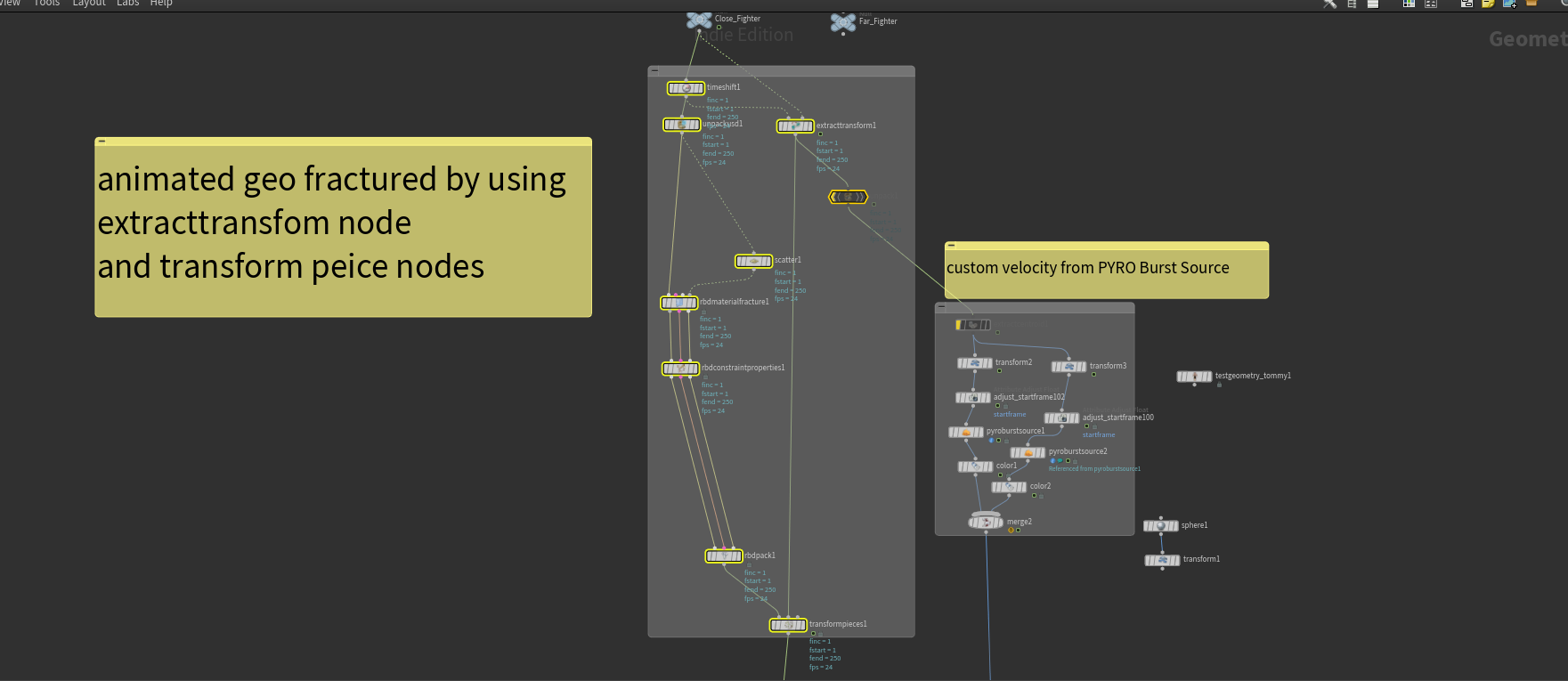Minimize the animated geo fractured sticky note

(x=102, y=141)
